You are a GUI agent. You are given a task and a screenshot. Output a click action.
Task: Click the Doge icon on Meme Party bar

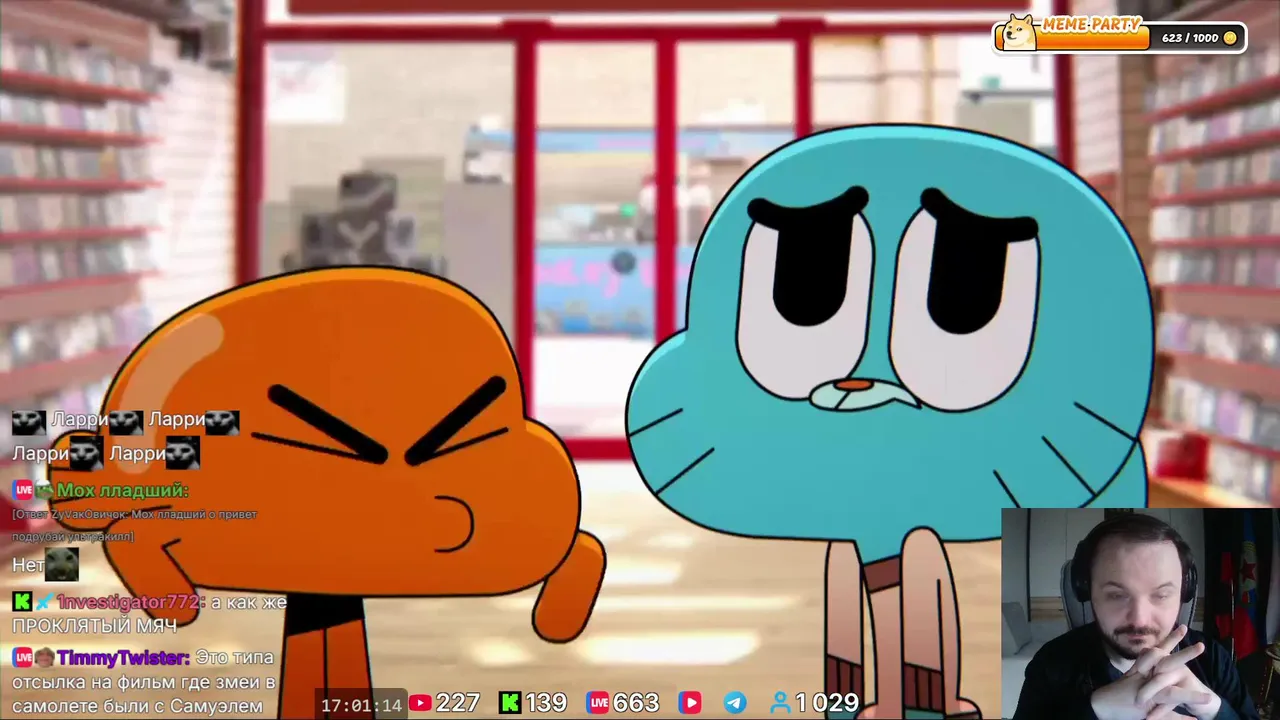(x=1019, y=33)
